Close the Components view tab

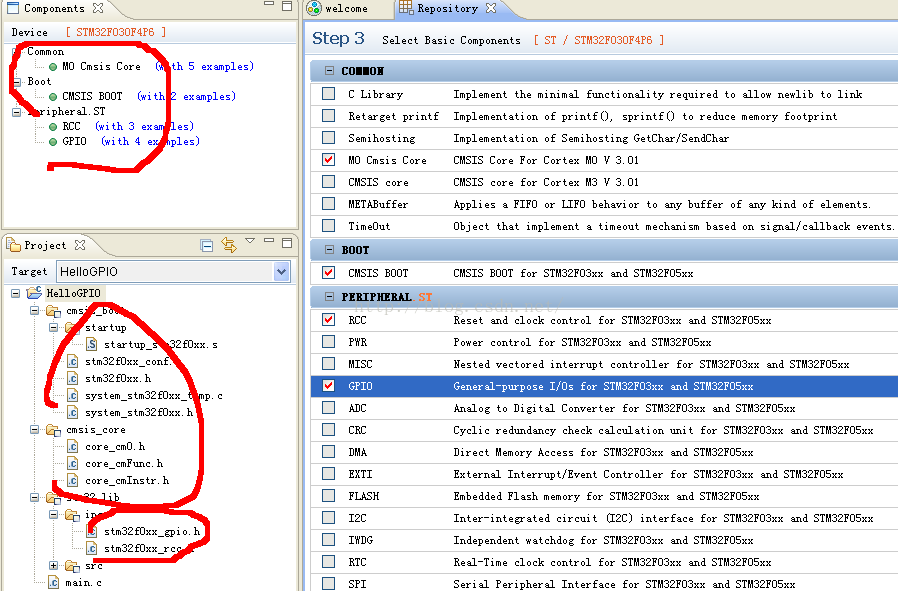coord(98,8)
